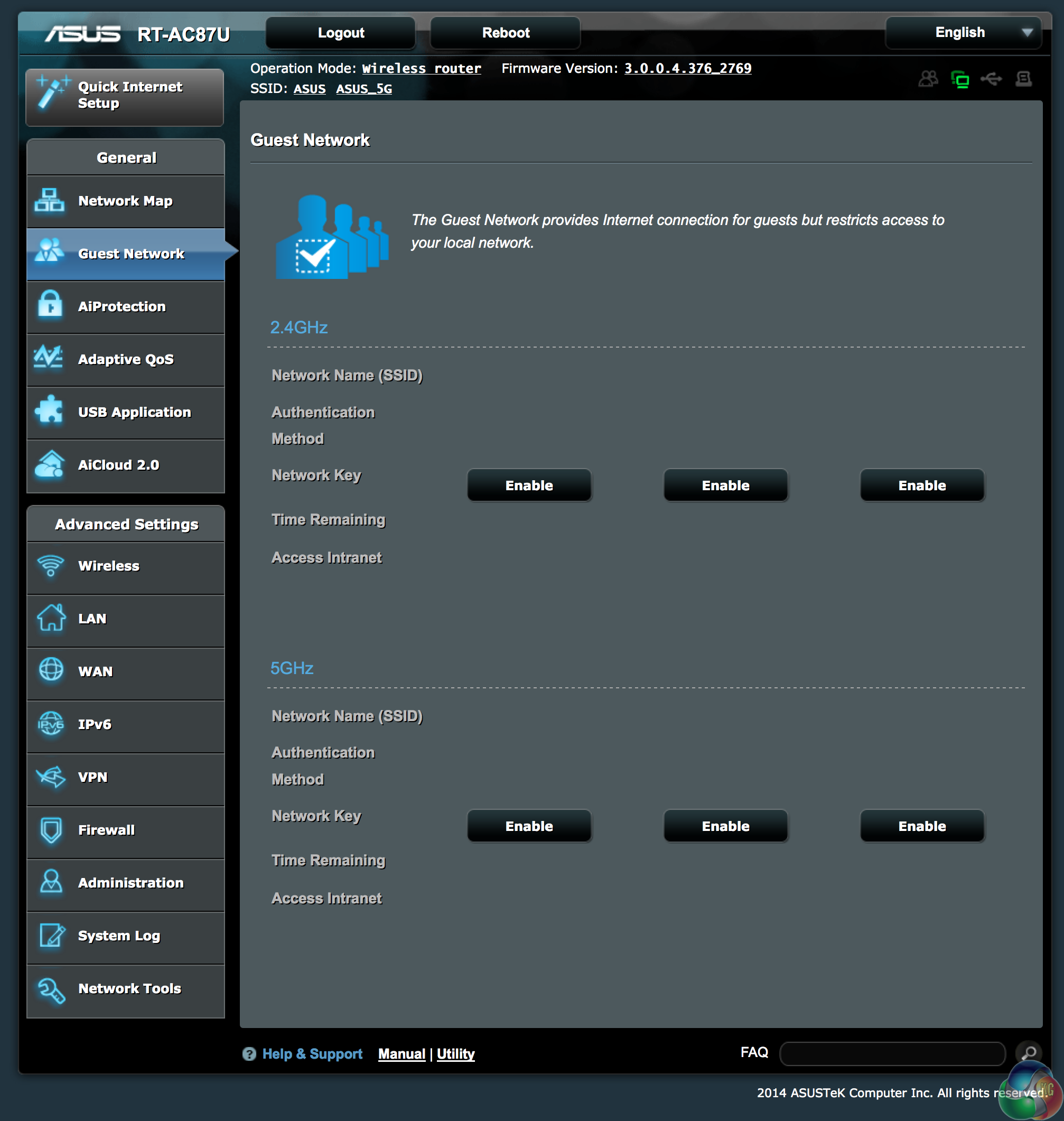Open AiCloud 2.0 via the cloud icon
Viewport: 1064px width, 1121px height.
[50, 465]
